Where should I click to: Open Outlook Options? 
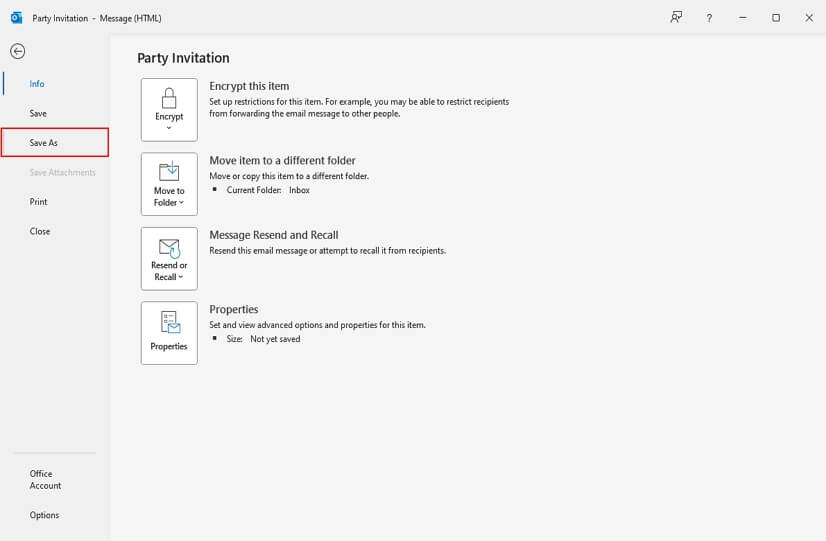44,515
